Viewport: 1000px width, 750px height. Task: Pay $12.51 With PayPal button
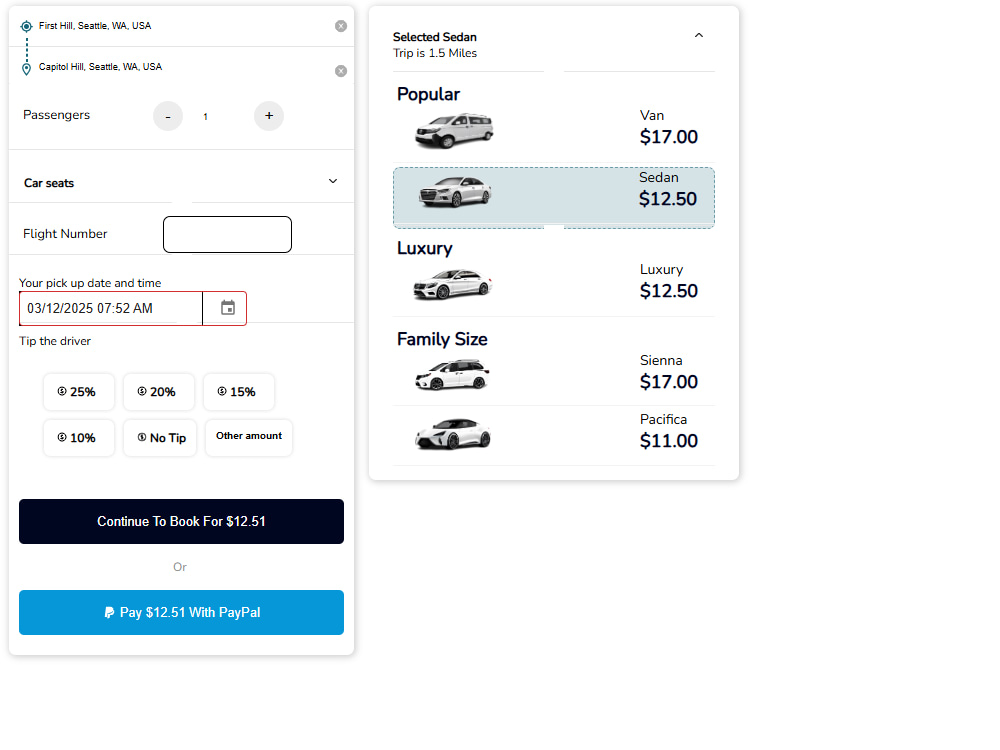181,612
